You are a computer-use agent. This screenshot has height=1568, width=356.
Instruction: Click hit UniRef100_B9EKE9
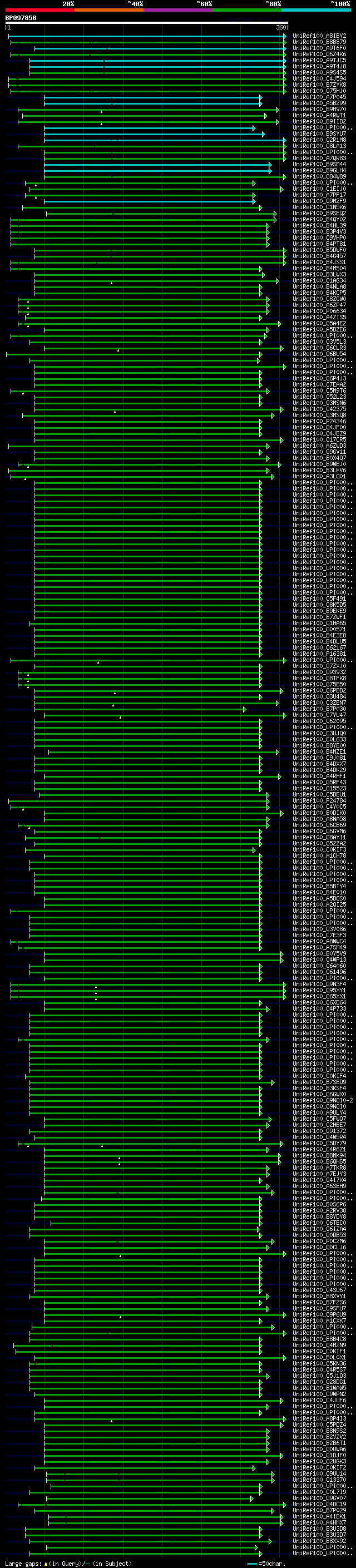319,611
